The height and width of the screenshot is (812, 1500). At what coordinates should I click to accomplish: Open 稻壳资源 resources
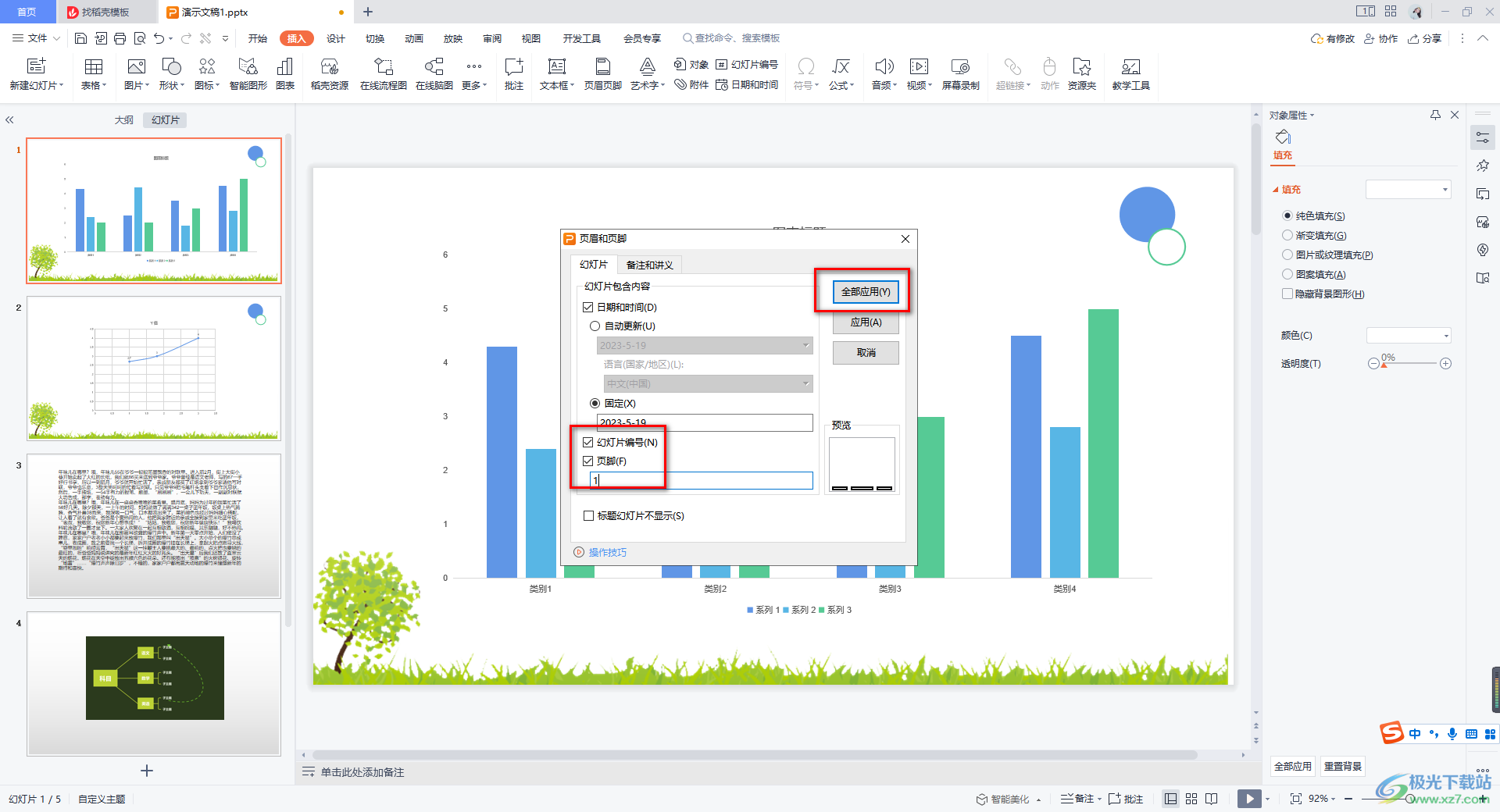(330, 74)
